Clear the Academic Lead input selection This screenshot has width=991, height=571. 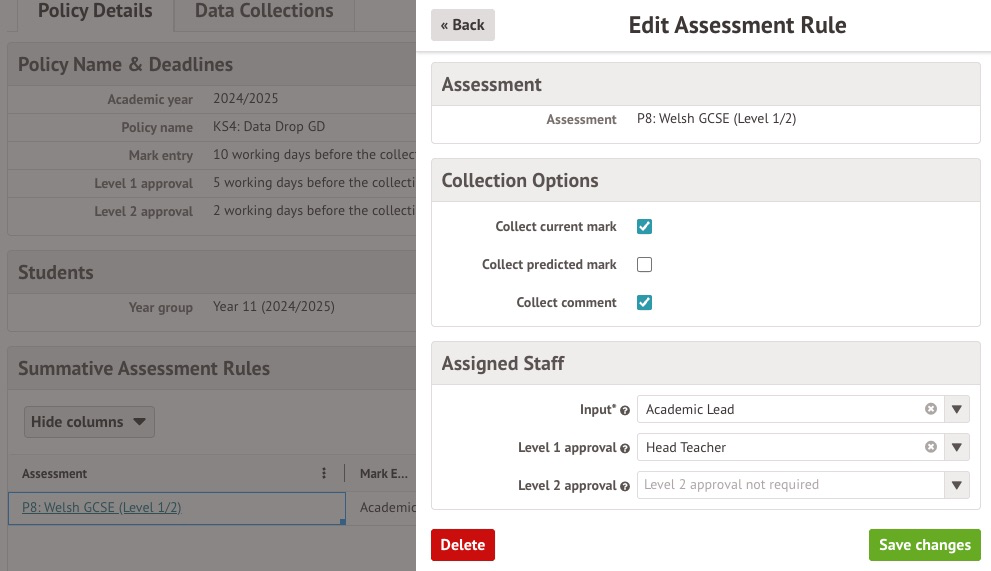pos(930,409)
